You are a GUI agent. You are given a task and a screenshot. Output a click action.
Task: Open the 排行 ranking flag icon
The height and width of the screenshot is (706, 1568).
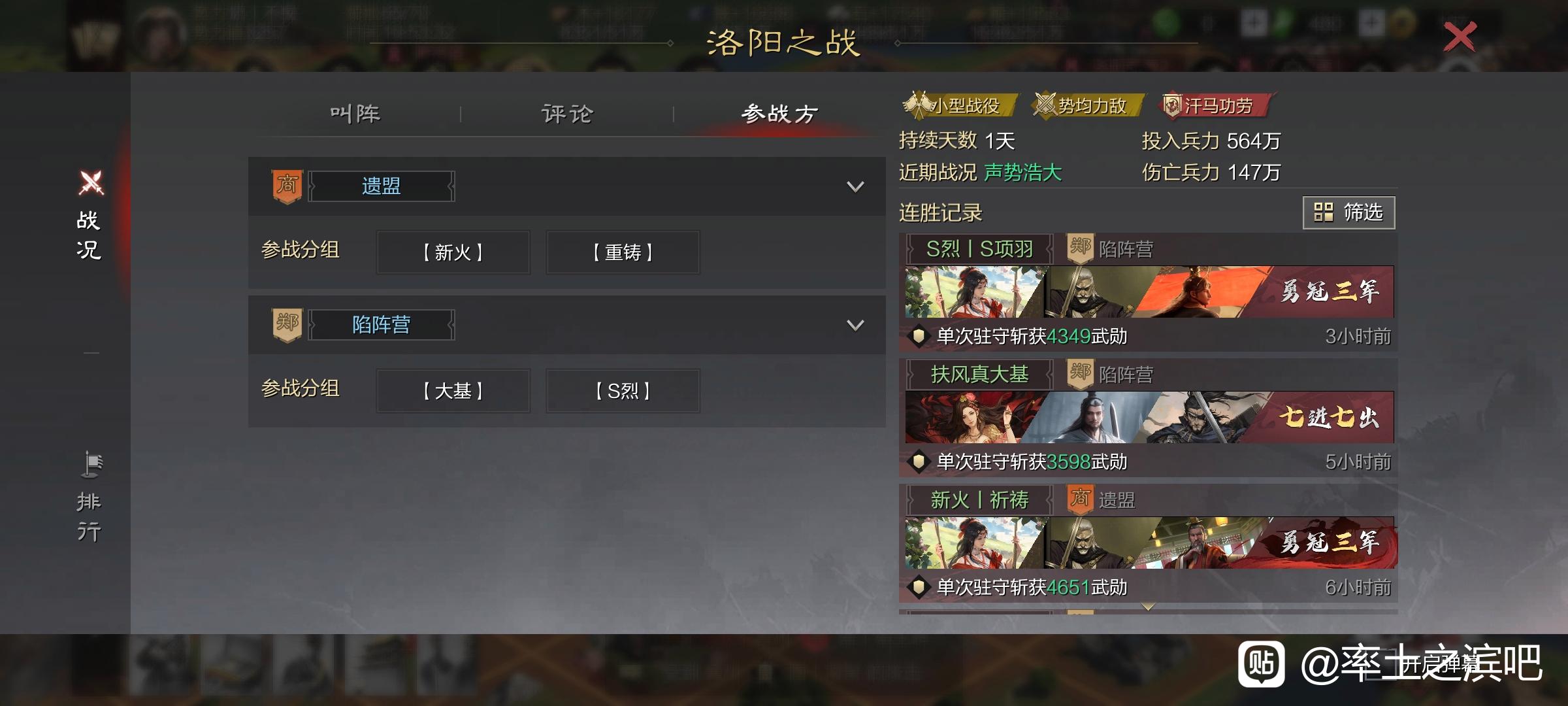[91, 464]
